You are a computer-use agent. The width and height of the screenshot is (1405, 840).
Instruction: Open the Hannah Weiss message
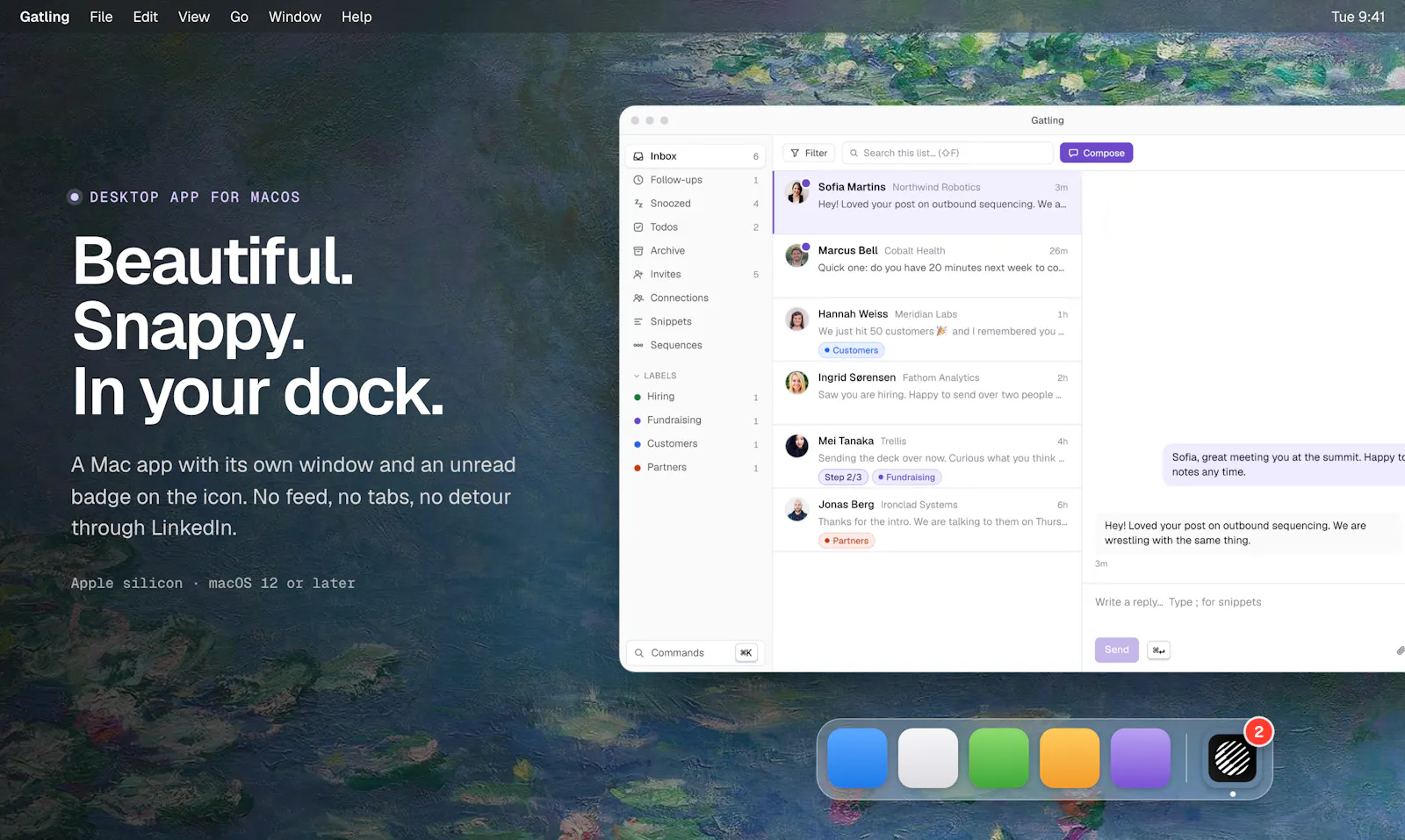tap(927, 330)
